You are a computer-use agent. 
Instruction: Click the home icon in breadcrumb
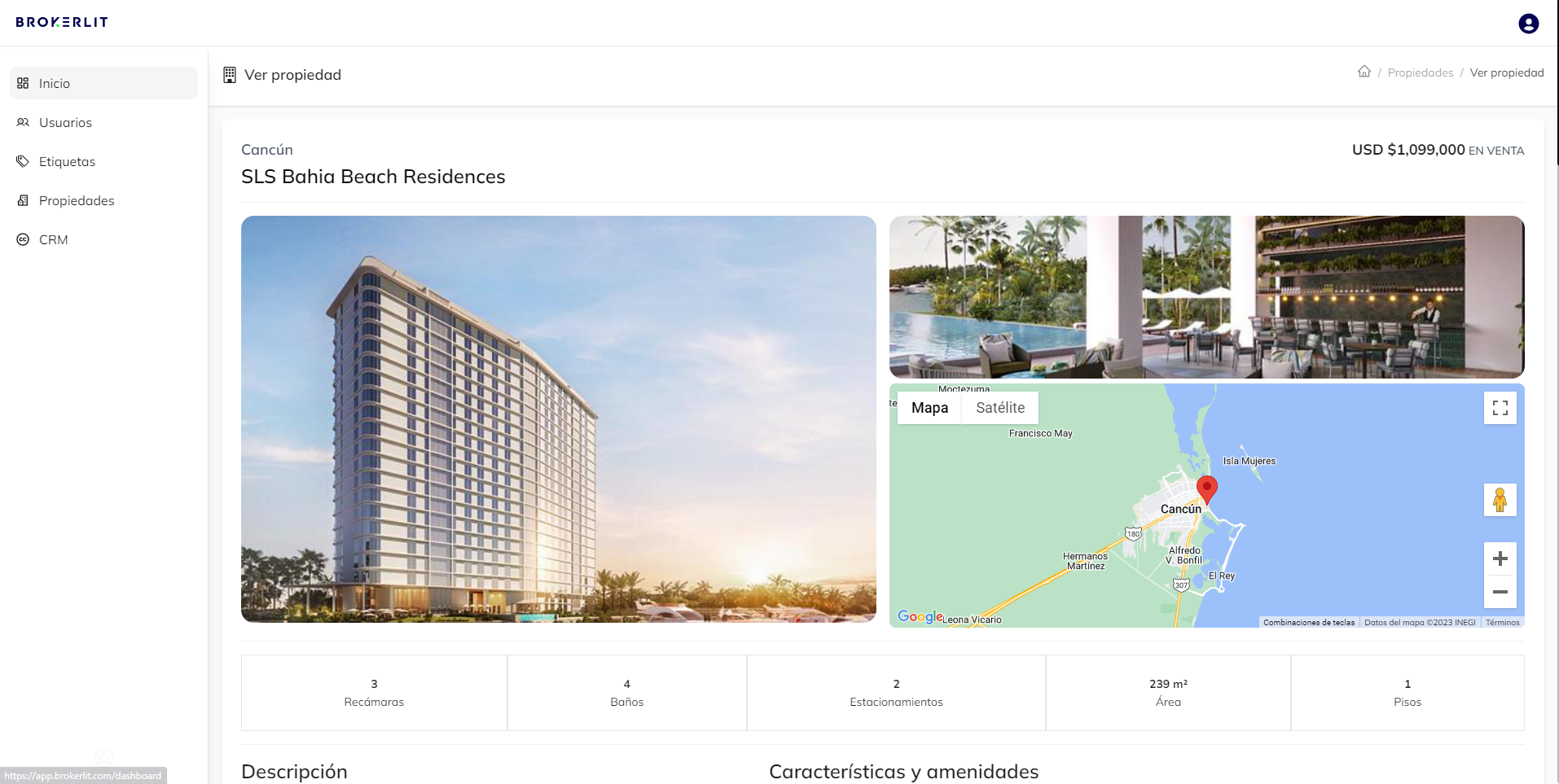coord(1364,72)
